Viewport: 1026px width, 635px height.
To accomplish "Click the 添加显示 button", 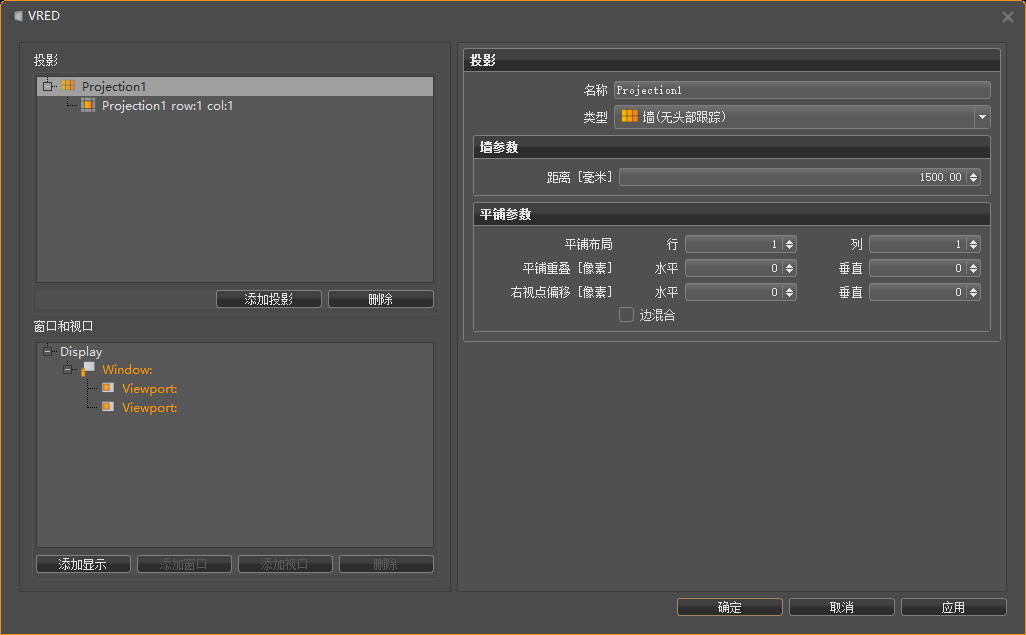I will [x=83, y=564].
